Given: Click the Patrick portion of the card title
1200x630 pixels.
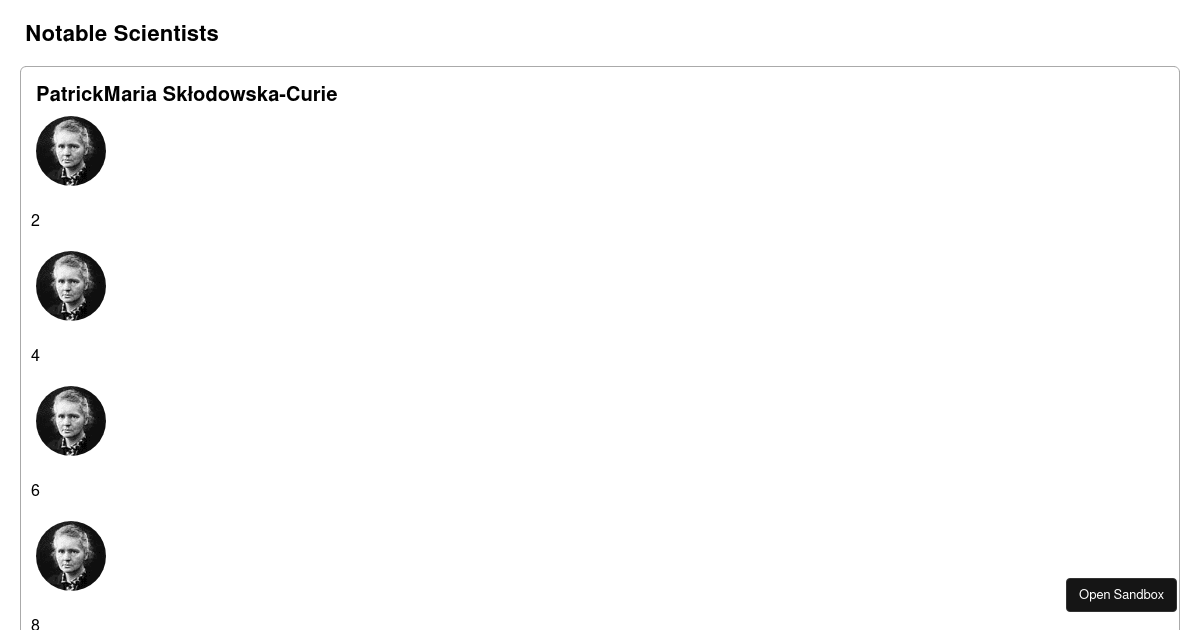Looking at the screenshot, I should point(70,94).
